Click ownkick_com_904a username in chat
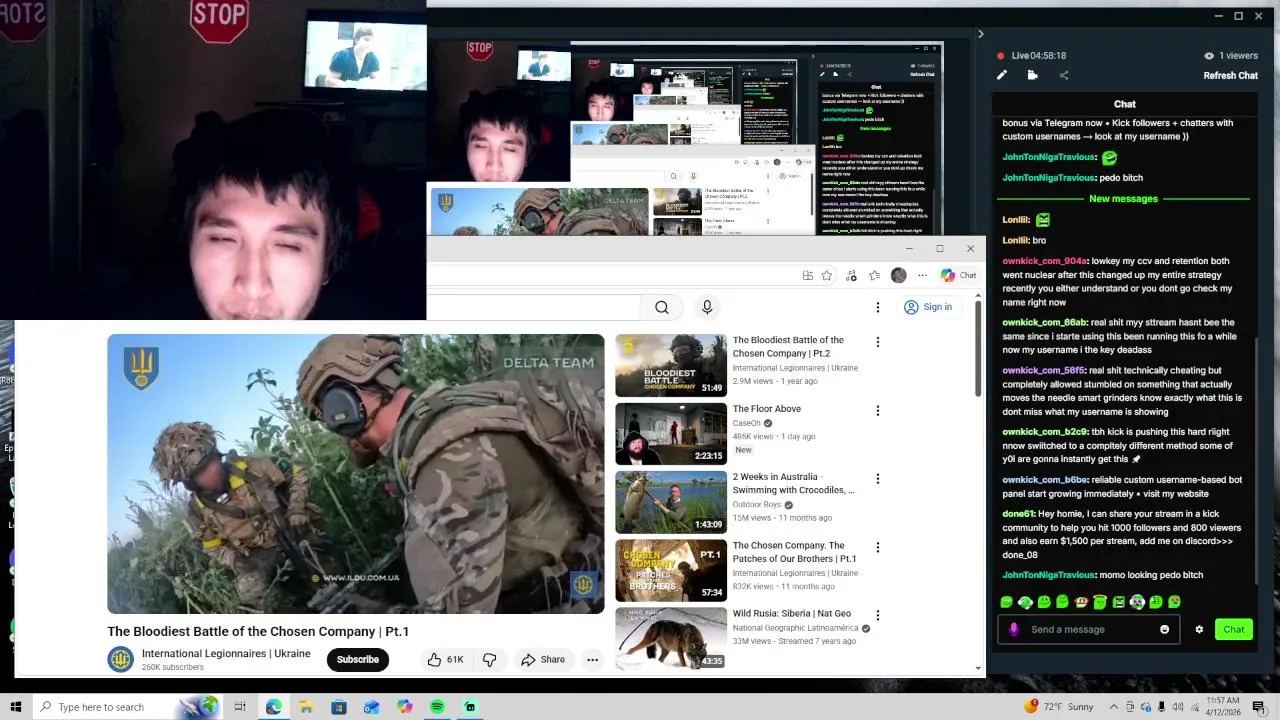1280x720 pixels. 1044,261
